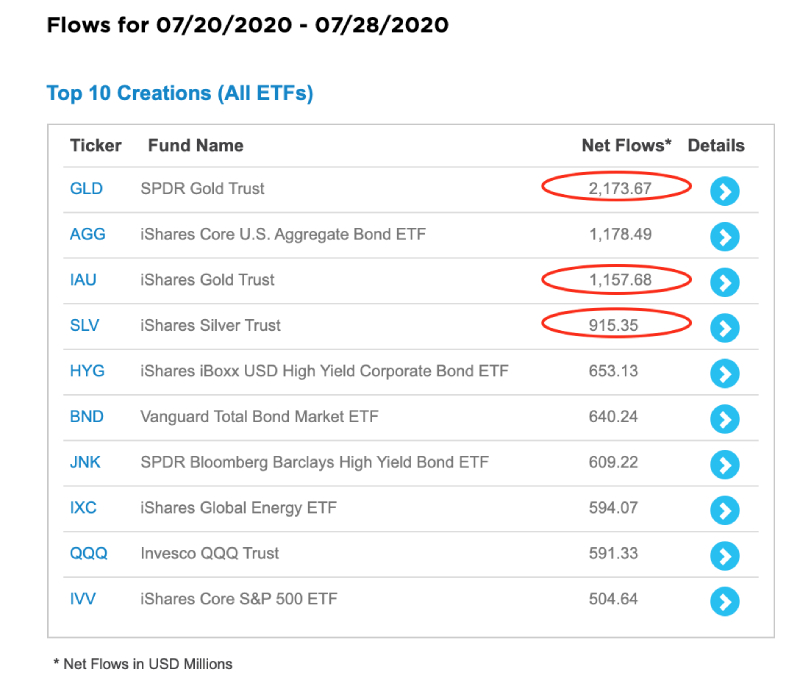Click details arrow for SLV row
This screenshot has height=700, width=800.
[x=724, y=327]
